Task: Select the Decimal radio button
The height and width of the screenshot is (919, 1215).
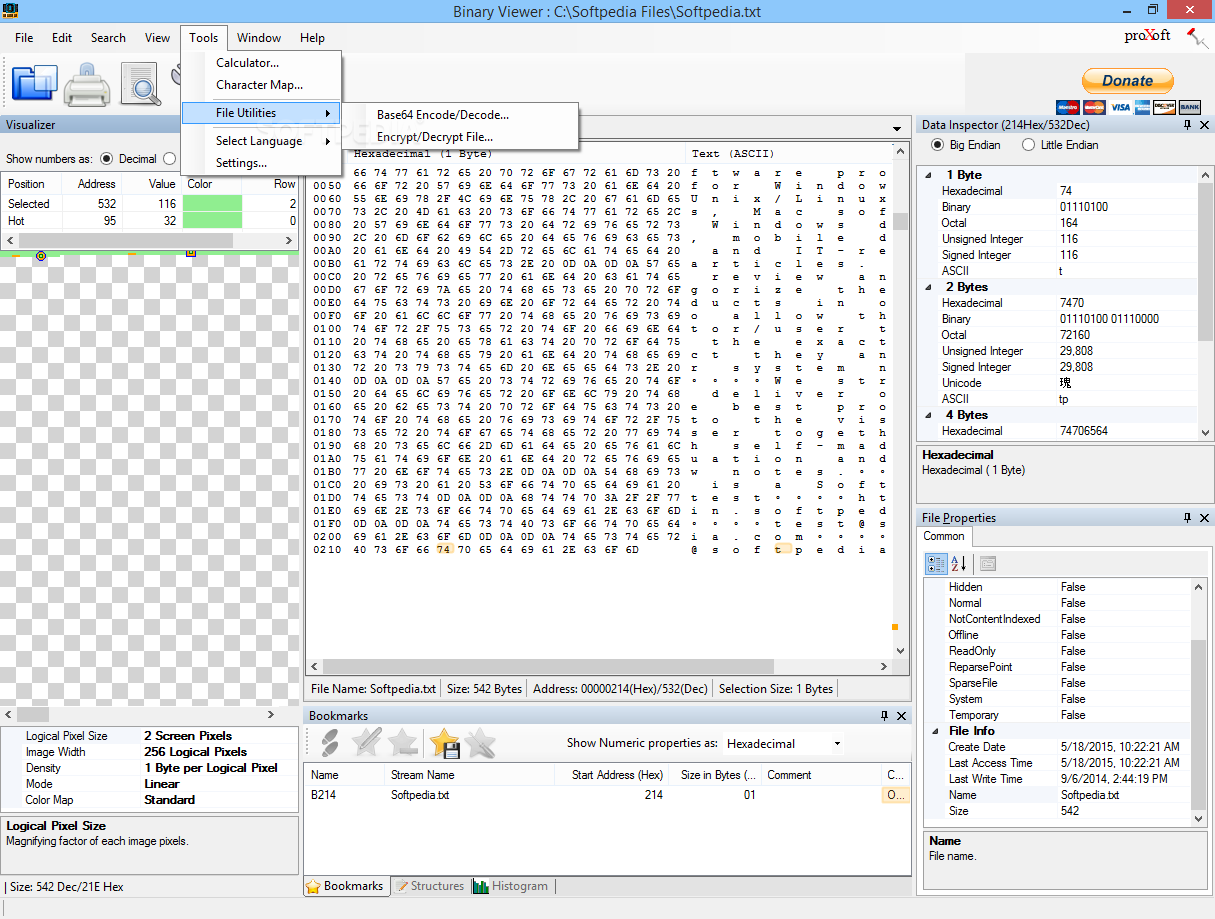Action: pos(107,159)
